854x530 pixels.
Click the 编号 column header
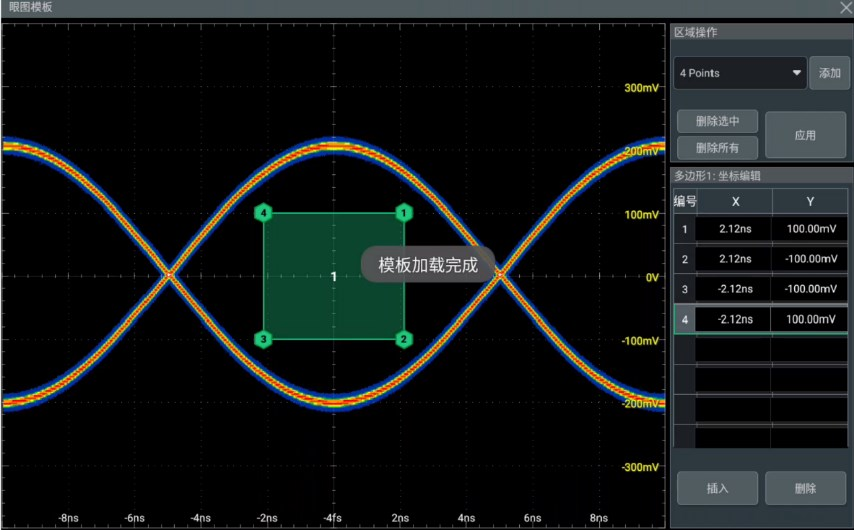tap(685, 202)
